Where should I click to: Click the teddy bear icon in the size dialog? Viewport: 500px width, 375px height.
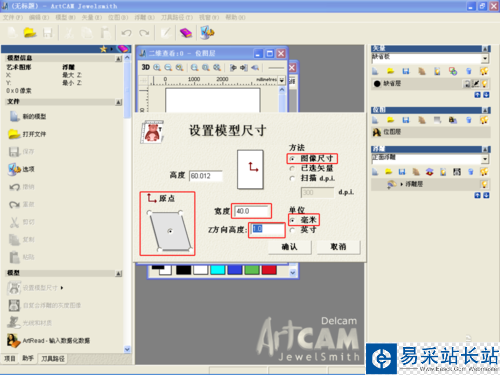(152, 132)
